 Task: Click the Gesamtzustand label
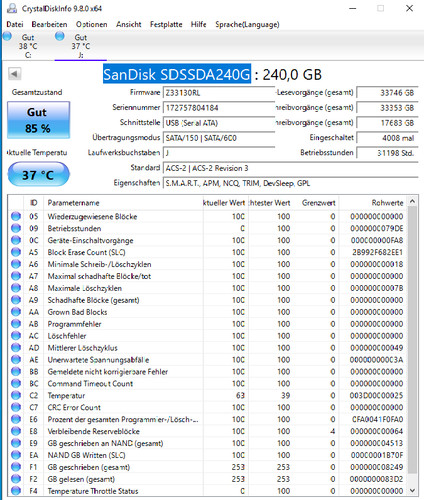(37, 92)
